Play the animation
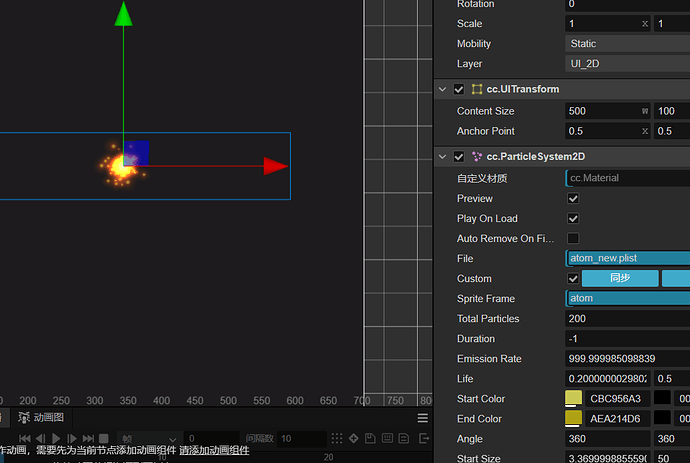 tap(56, 438)
